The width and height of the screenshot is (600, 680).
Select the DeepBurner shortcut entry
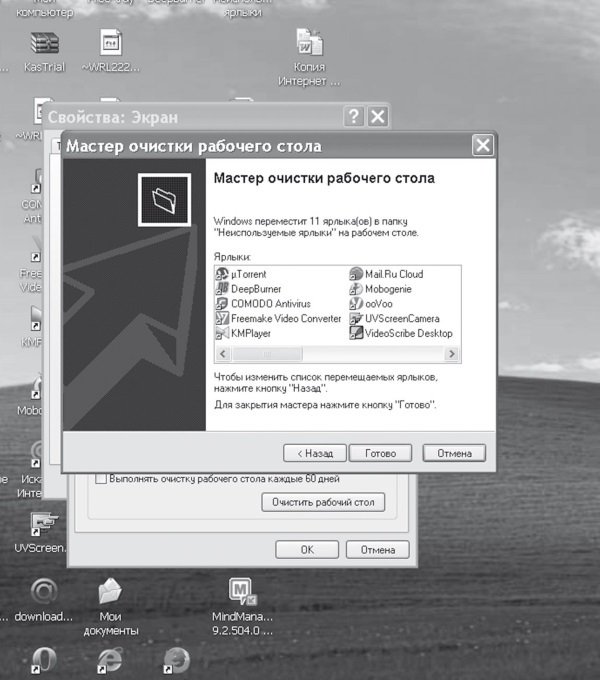click(248, 289)
